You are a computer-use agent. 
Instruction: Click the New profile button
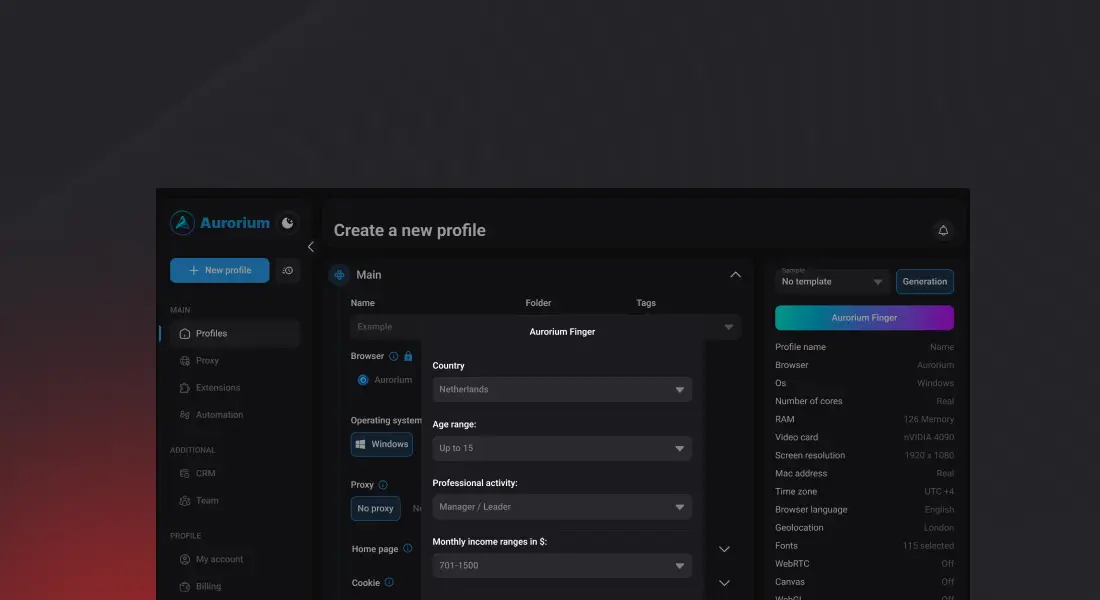click(x=219, y=271)
